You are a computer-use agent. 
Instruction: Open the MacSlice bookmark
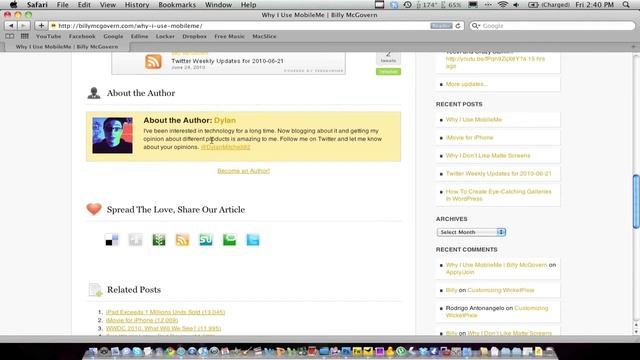[264, 36]
